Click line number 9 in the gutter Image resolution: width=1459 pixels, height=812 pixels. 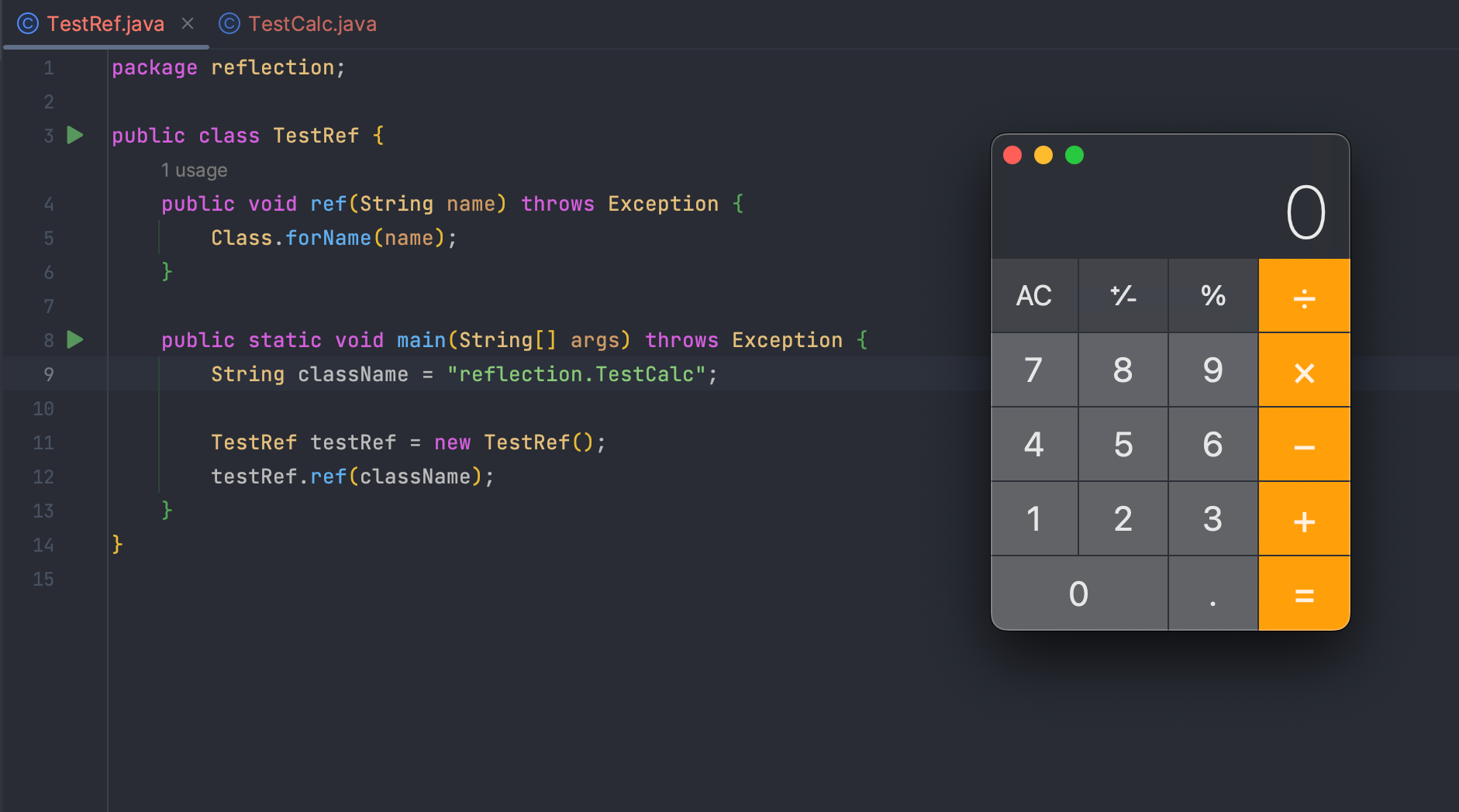click(49, 374)
